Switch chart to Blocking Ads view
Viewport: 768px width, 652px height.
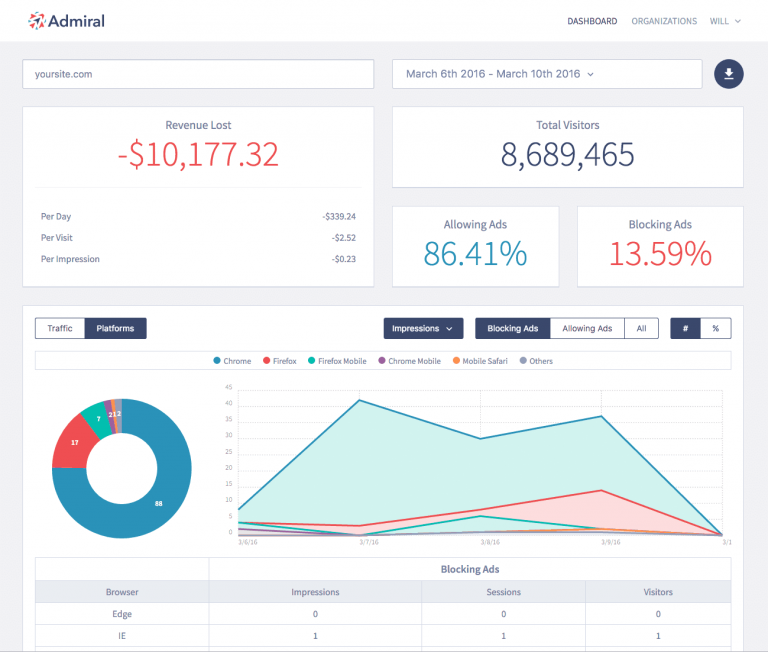click(512, 329)
